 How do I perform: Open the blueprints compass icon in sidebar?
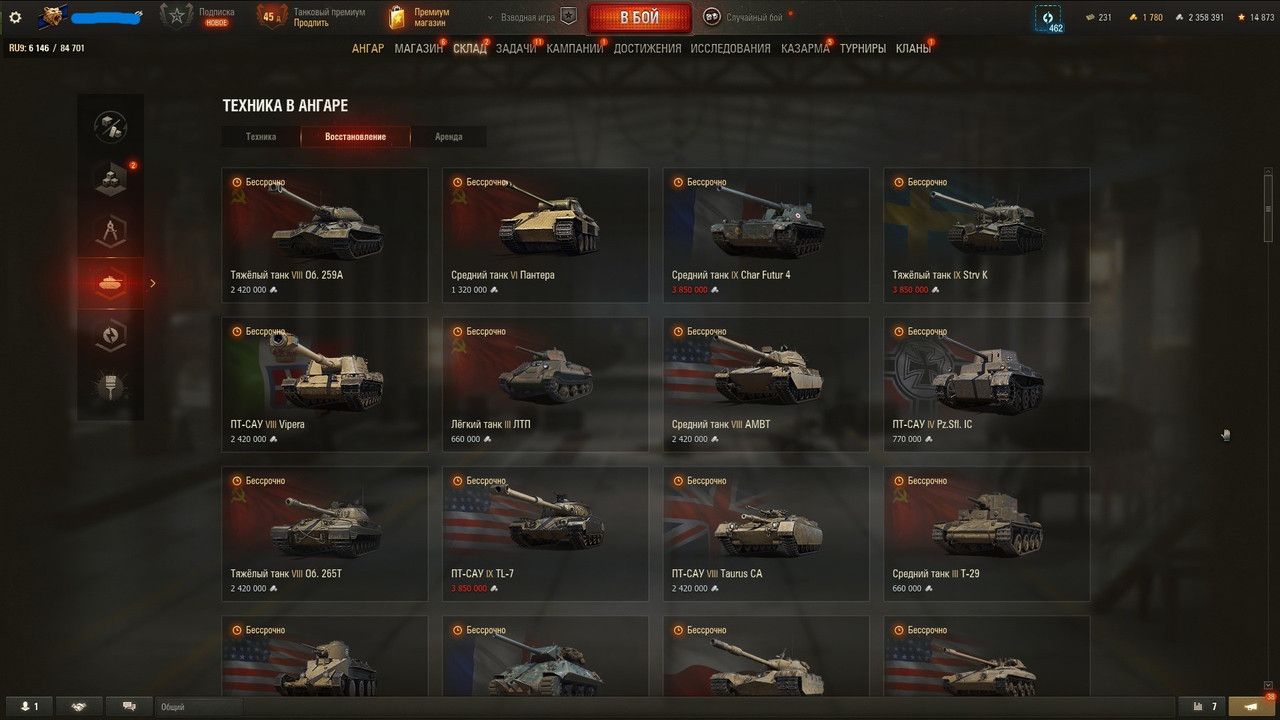click(111, 232)
